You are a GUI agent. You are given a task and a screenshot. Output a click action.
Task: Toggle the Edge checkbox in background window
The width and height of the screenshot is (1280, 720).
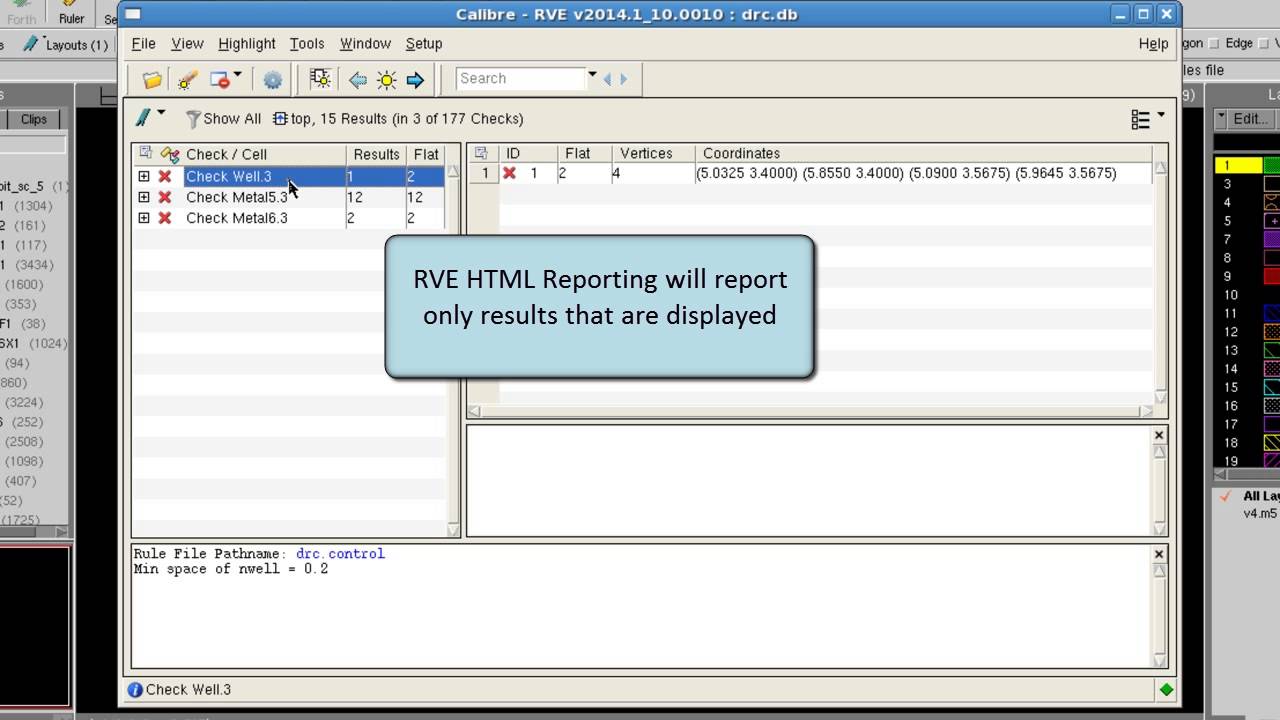pyautogui.click(x=1215, y=44)
